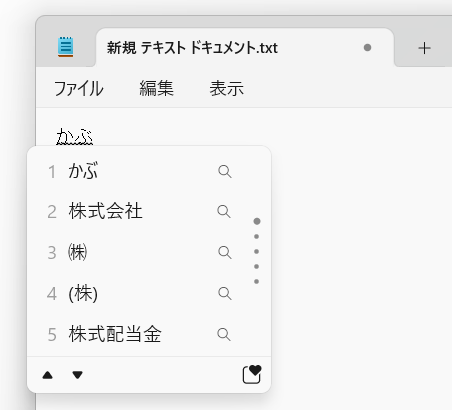Add a new tab with plus button
Viewport: 452px width, 410px height.
(x=424, y=48)
